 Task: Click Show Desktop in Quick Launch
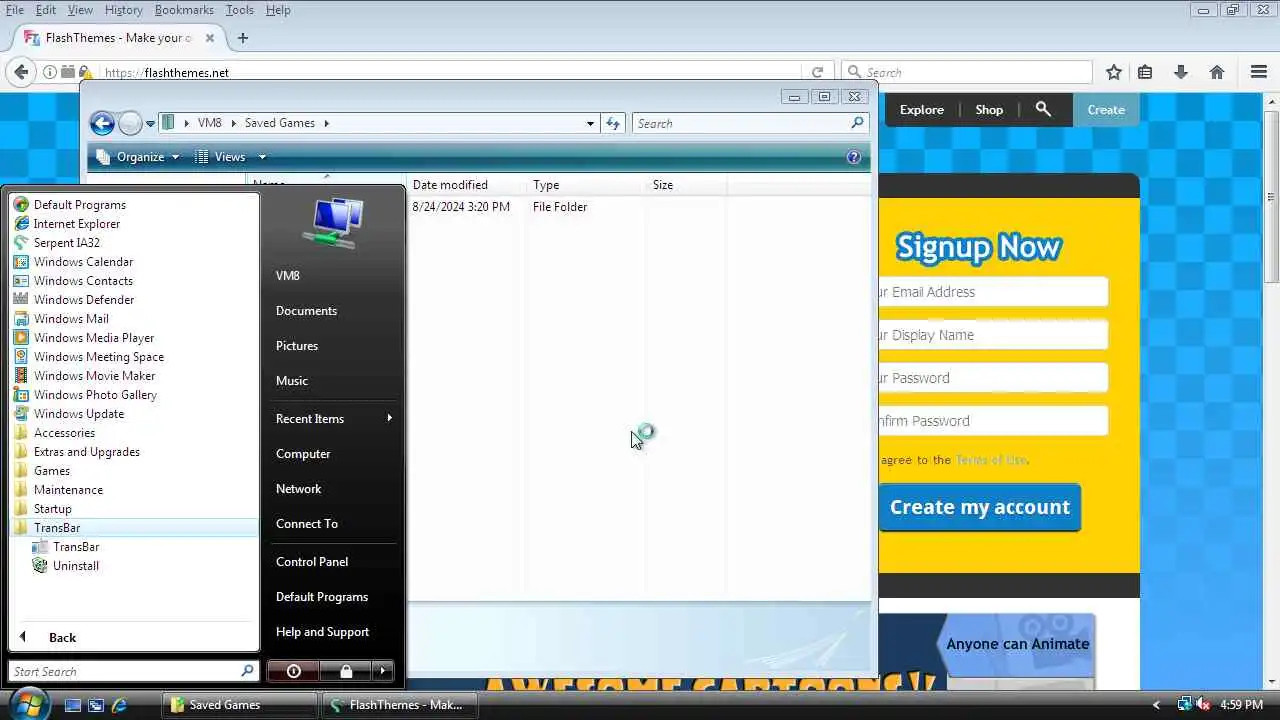tap(72, 705)
